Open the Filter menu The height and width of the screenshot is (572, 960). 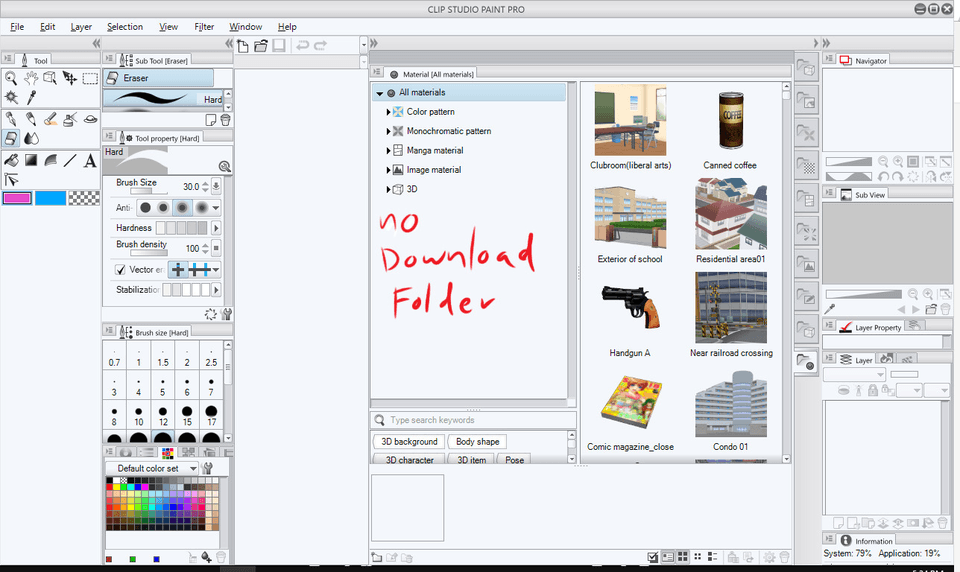pyautogui.click(x=204, y=27)
